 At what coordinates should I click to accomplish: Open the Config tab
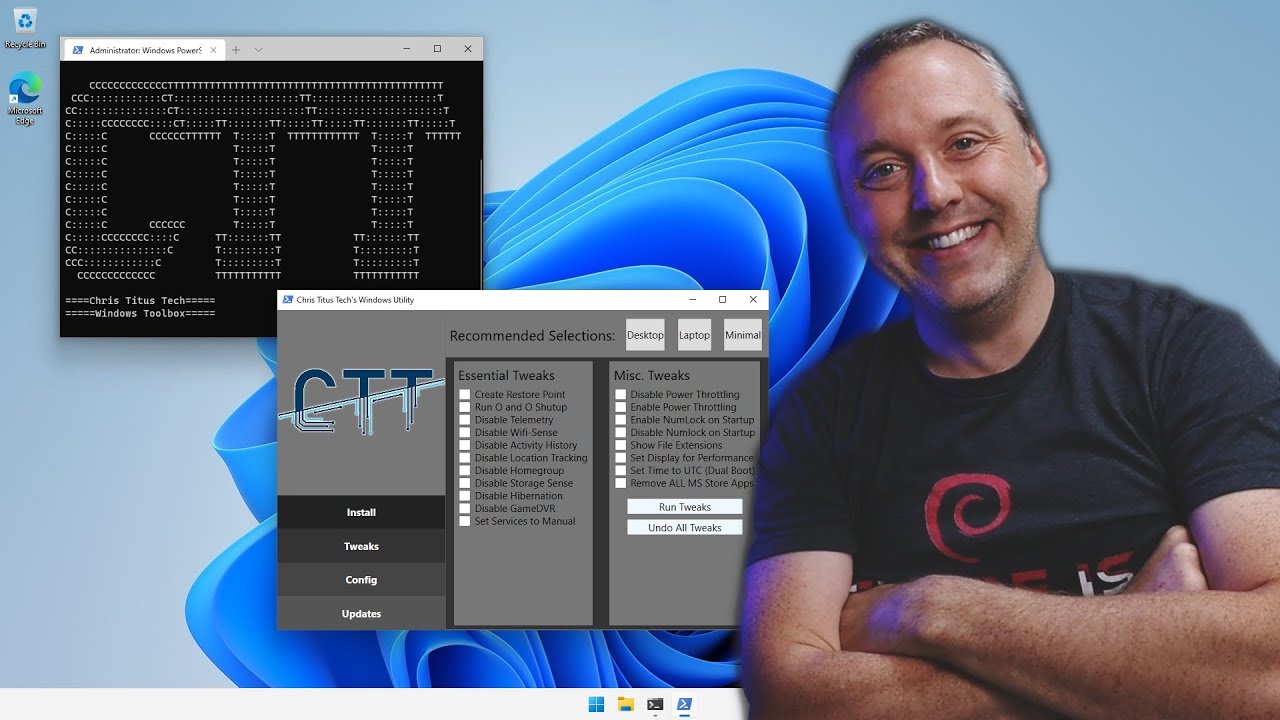tap(361, 580)
